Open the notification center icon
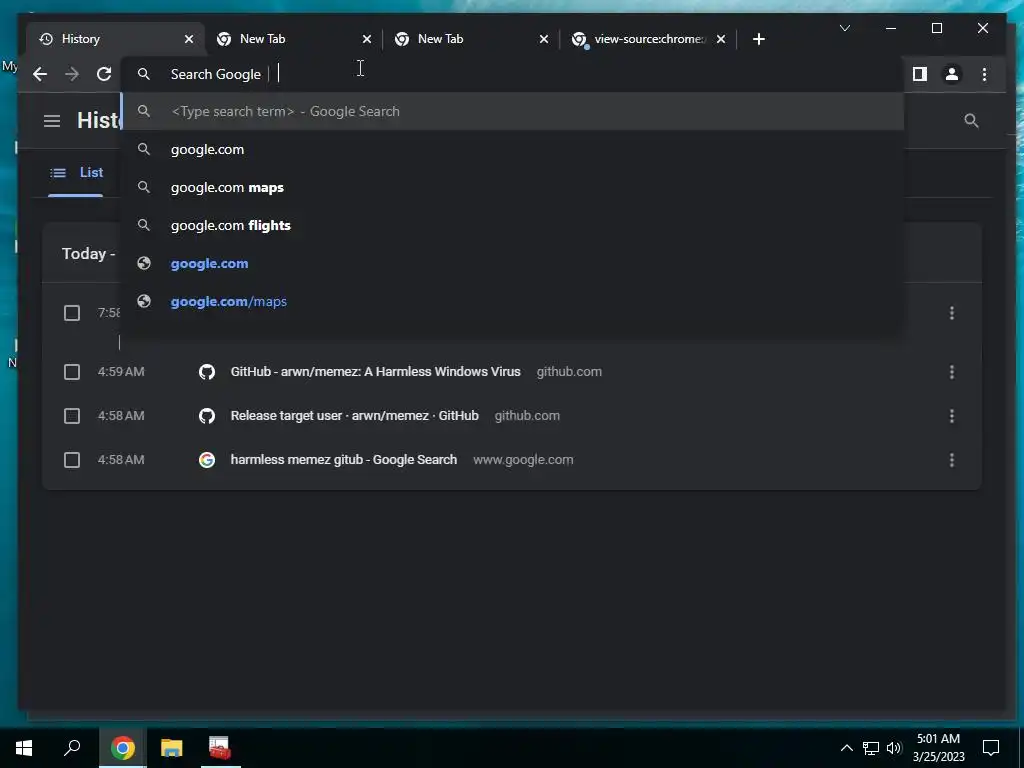Viewport: 1024px width, 768px height. click(991, 748)
